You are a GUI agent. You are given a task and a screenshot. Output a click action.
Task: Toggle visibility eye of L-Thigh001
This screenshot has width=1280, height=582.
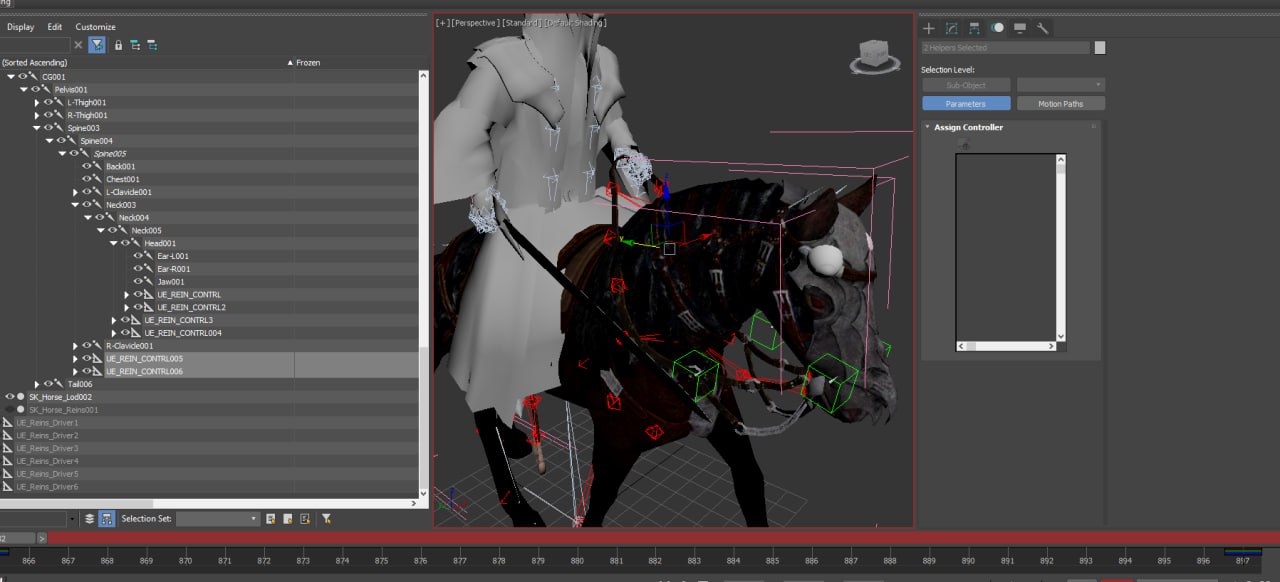(x=48, y=102)
